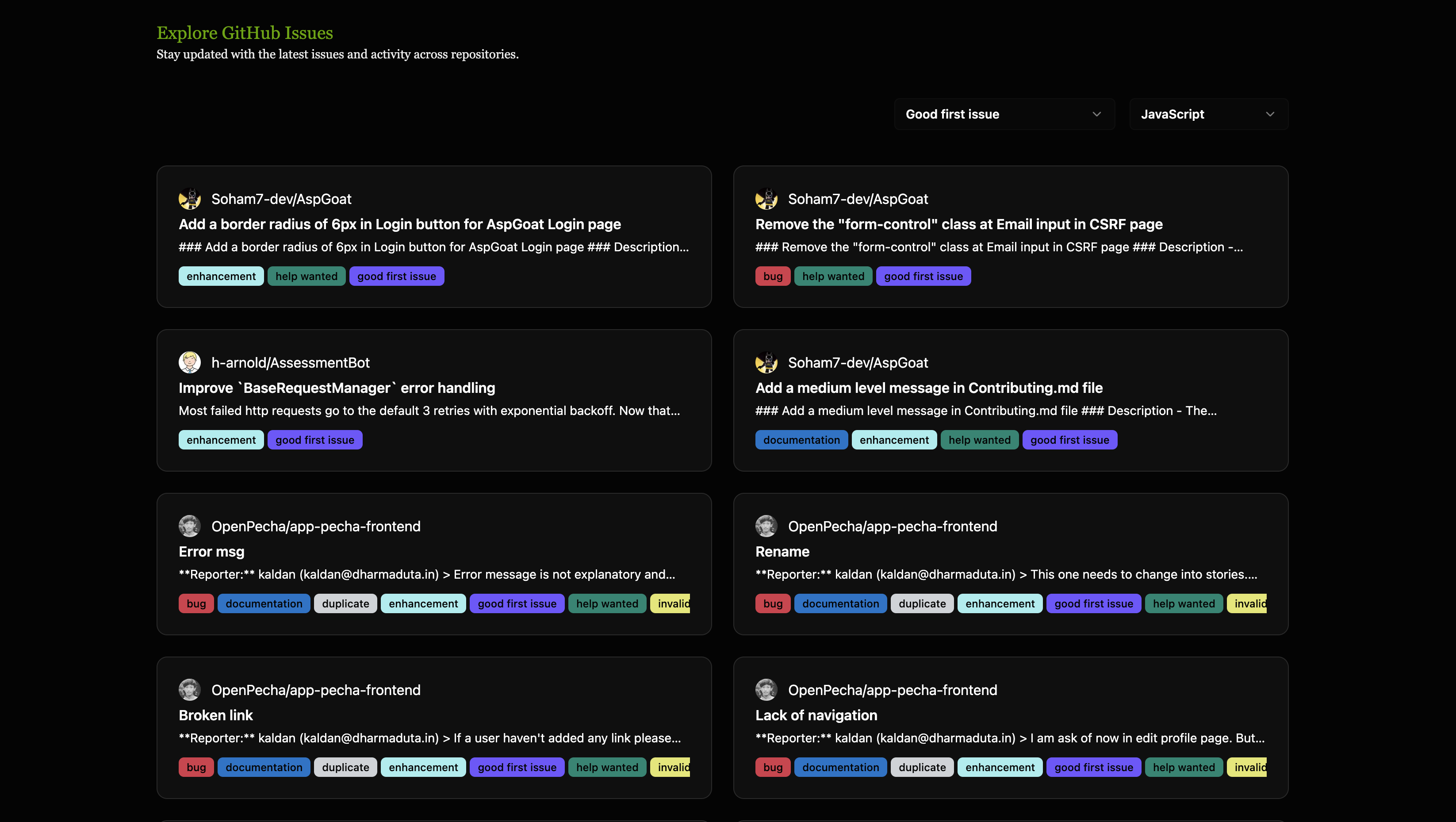Screen dimensions: 1456x822
Task: Click avatar on Remove form-control class card
Action: click(766, 199)
